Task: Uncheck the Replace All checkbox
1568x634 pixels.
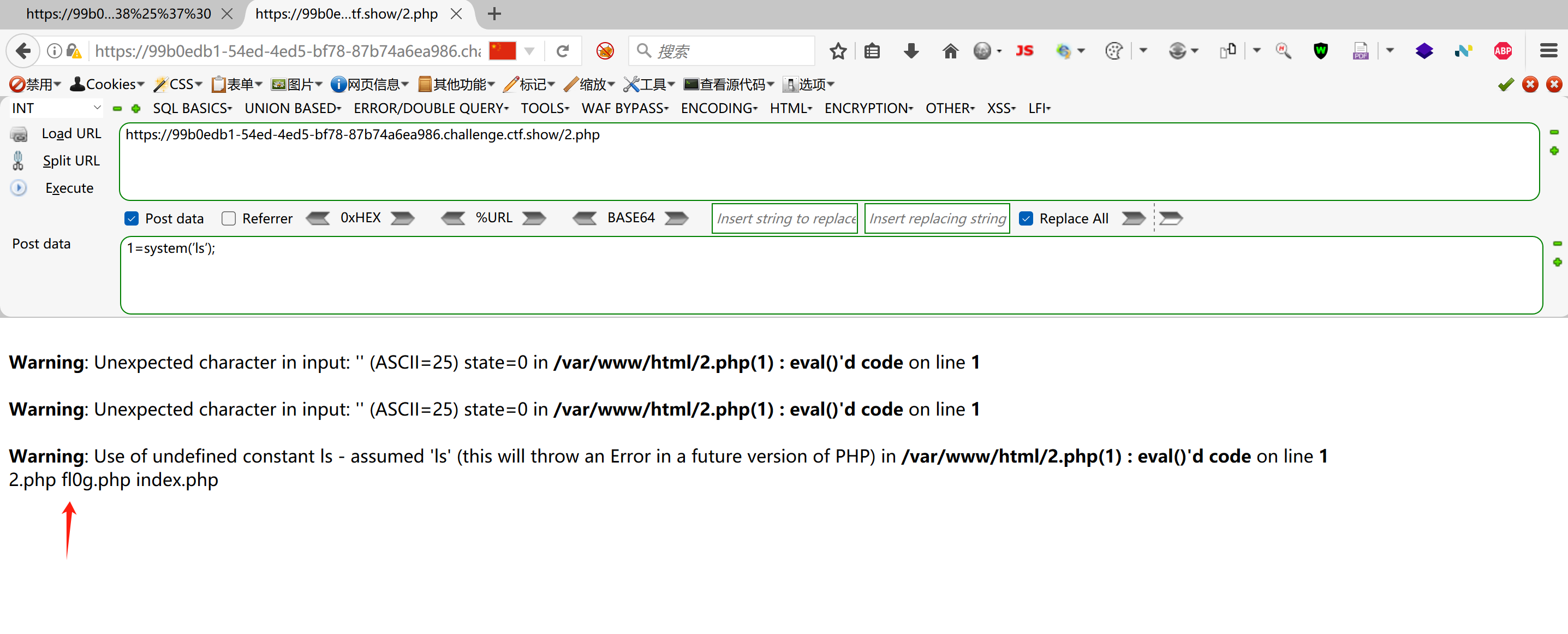Action: [x=1026, y=218]
